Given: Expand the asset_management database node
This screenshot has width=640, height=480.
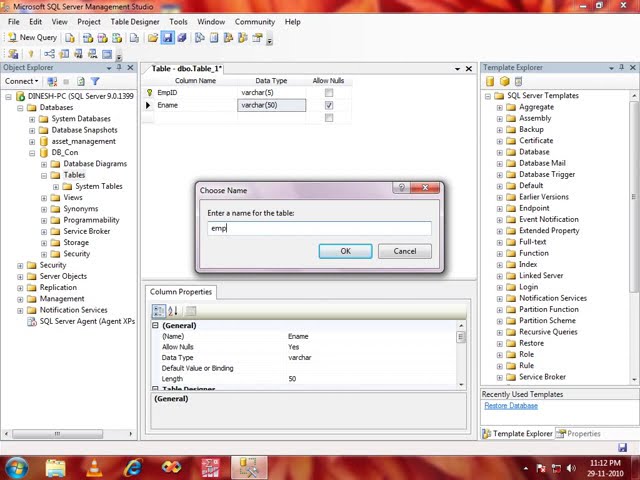Looking at the screenshot, I should (32, 142).
